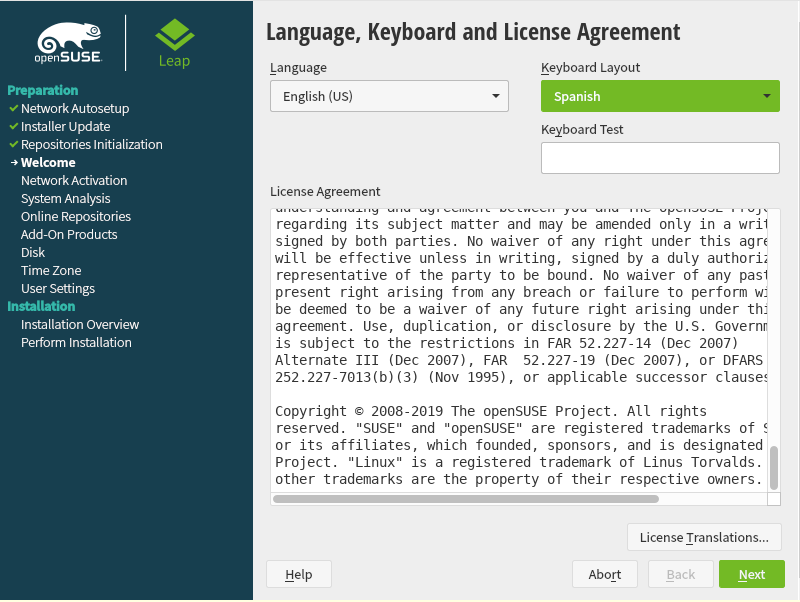Click the arrow icon beside Welcome
Screen dimensions: 800x602
click(14, 162)
